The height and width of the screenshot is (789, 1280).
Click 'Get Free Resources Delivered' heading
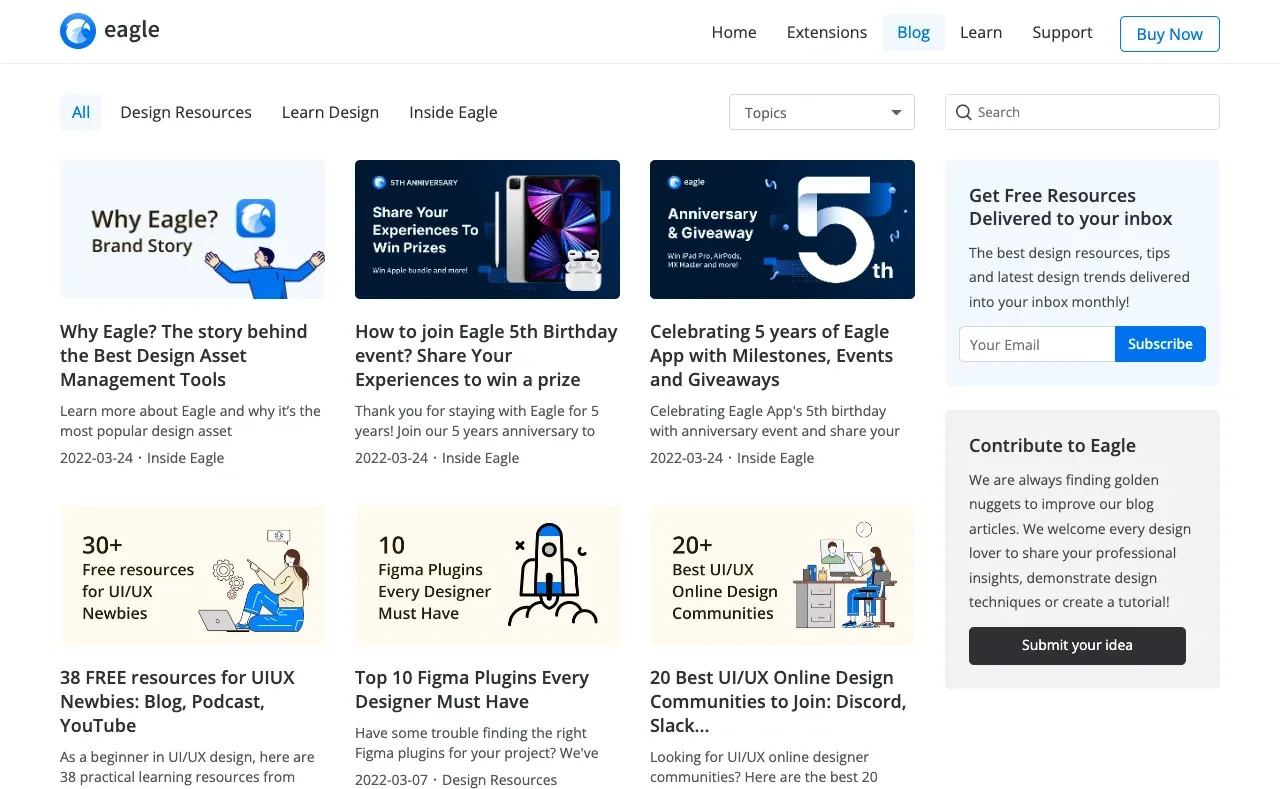[1071, 207]
